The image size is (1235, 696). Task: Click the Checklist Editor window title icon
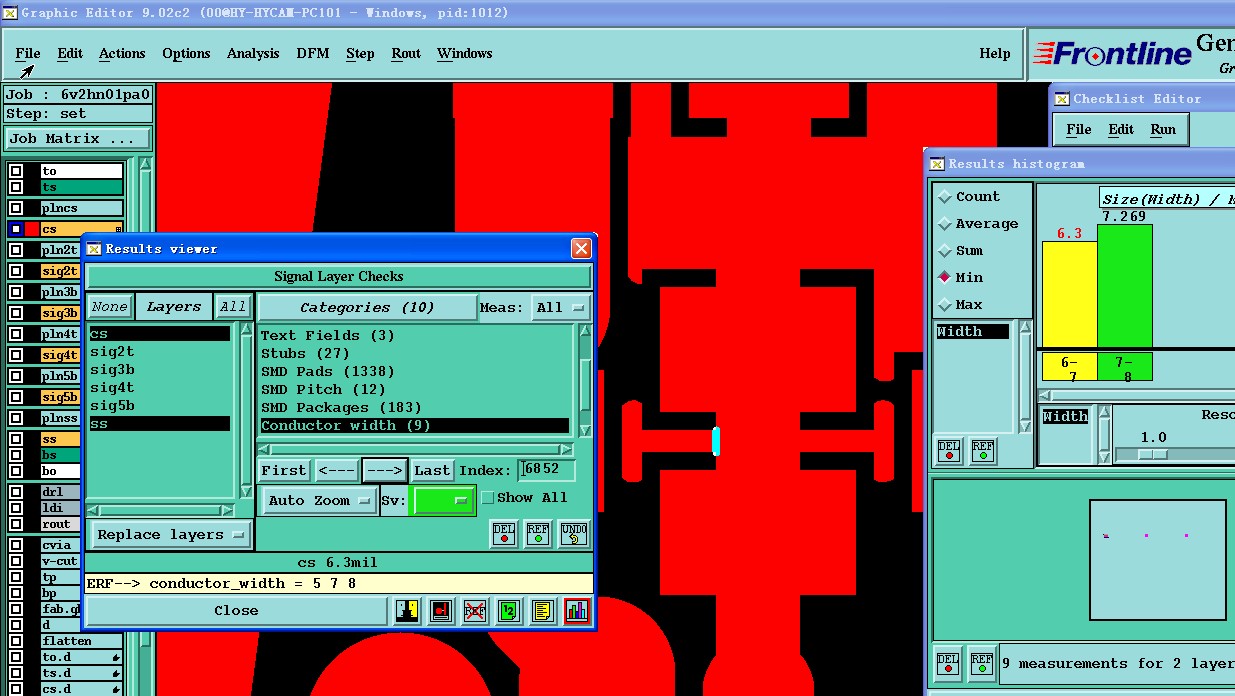pos(1062,99)
